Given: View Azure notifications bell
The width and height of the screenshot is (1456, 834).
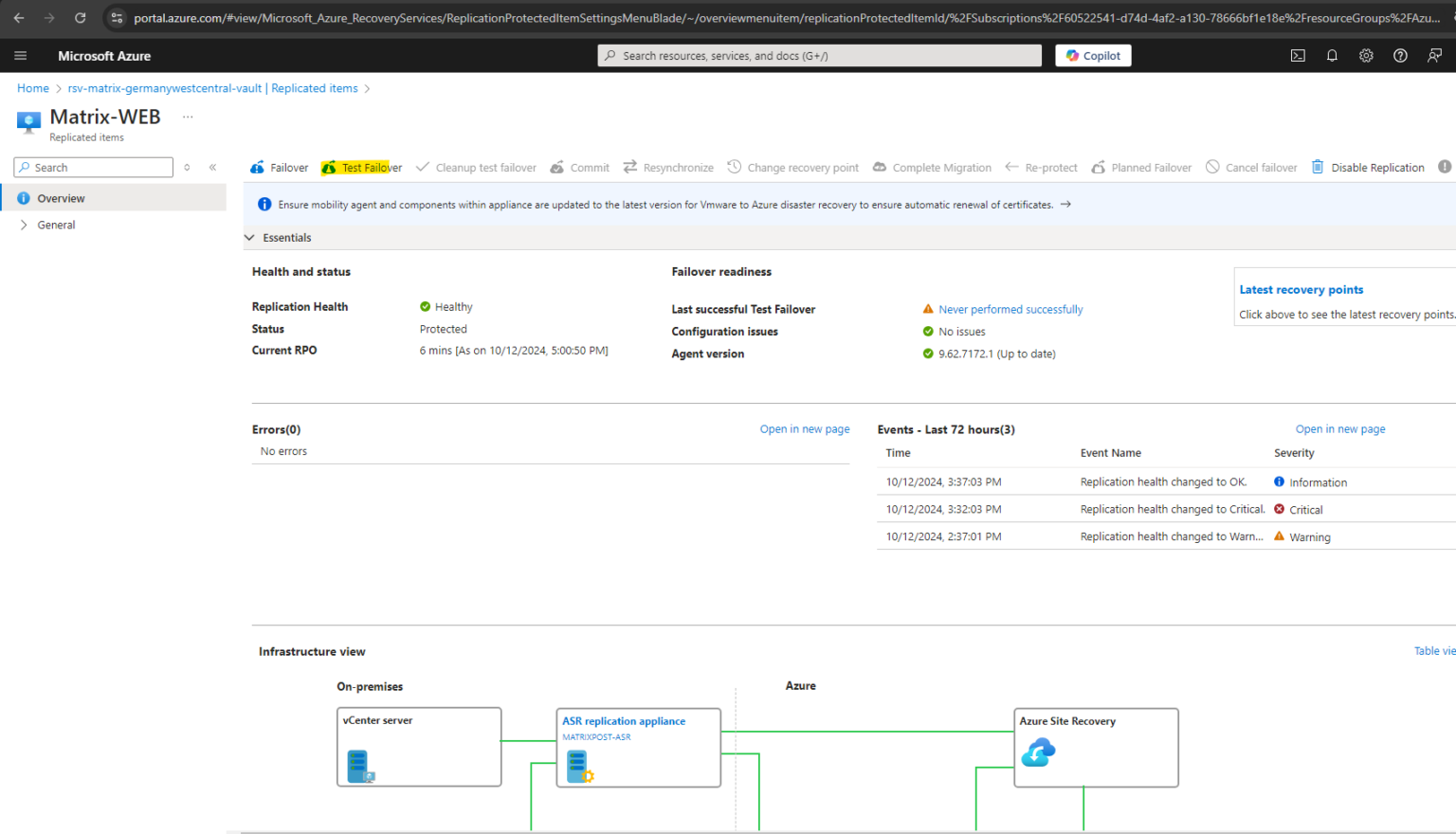Looking at the screenshot, I should (x=1332, y=55).
